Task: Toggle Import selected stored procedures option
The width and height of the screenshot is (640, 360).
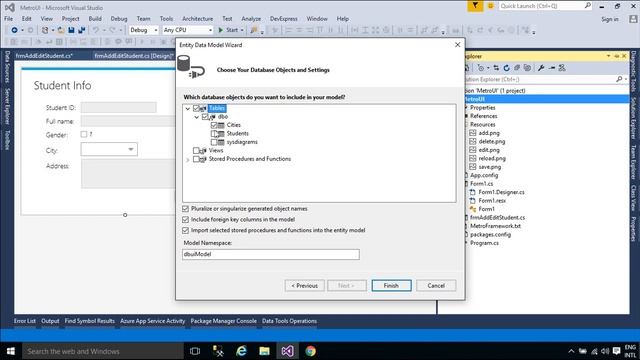Action: pyautogui.click(x=186, y=231)
